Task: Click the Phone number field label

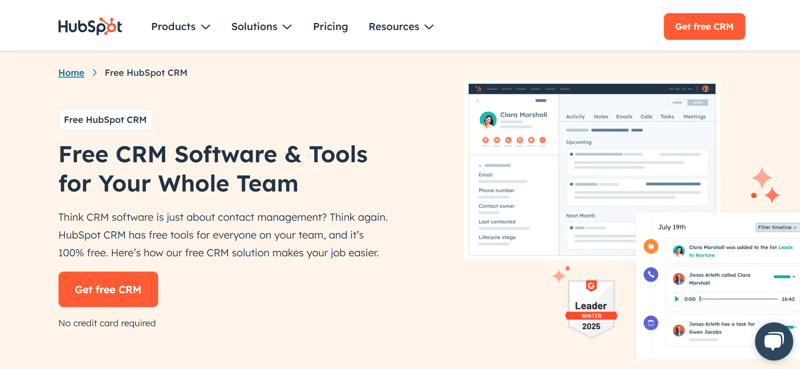Action: click(x=496, y=190)
